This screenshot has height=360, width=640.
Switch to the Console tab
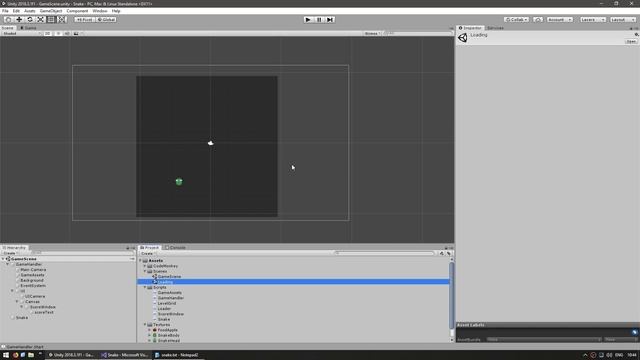point(176,247)
